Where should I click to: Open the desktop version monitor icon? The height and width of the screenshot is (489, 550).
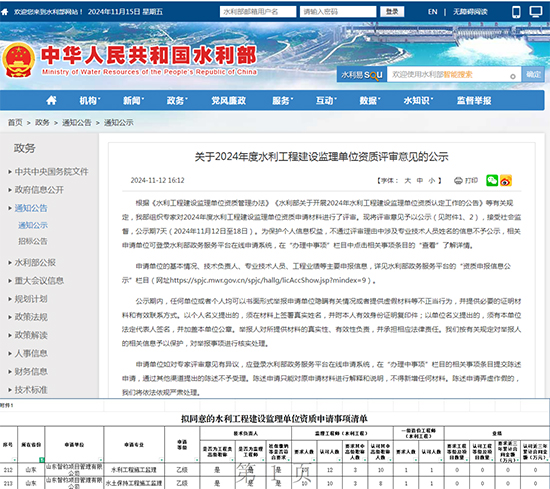536,12
